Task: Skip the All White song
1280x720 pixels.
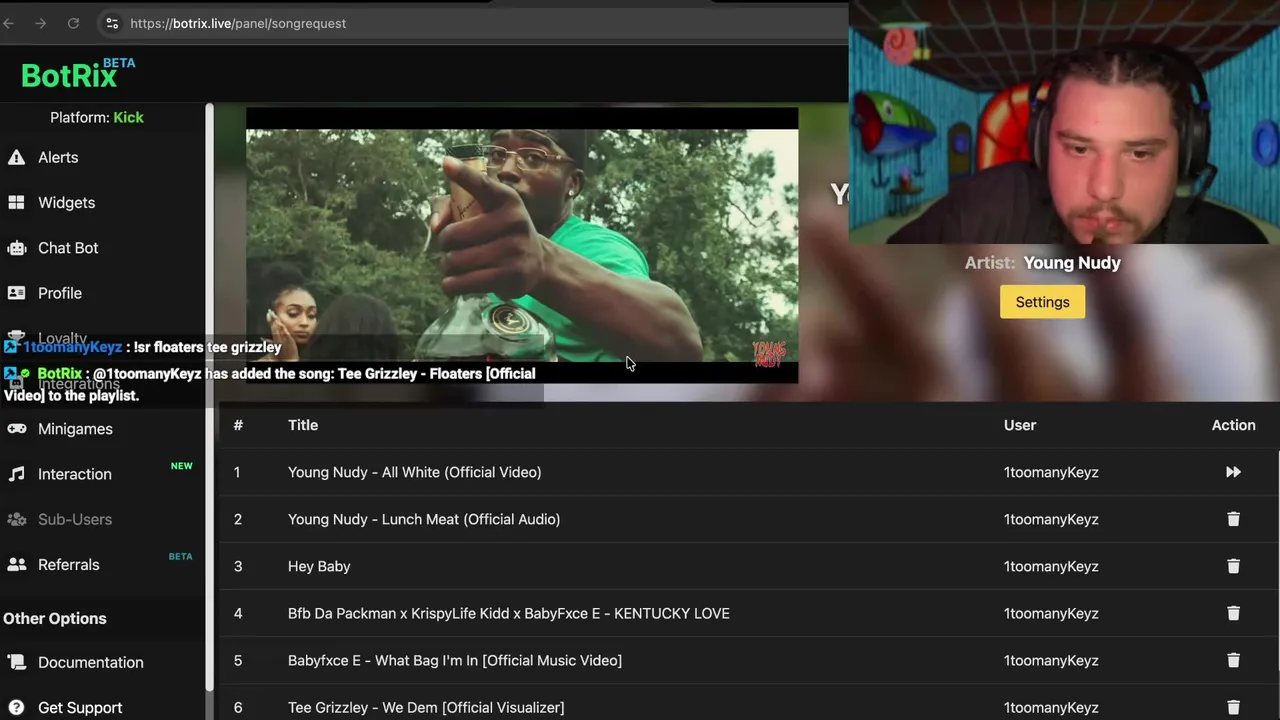Action: [x=1233, y=472]
